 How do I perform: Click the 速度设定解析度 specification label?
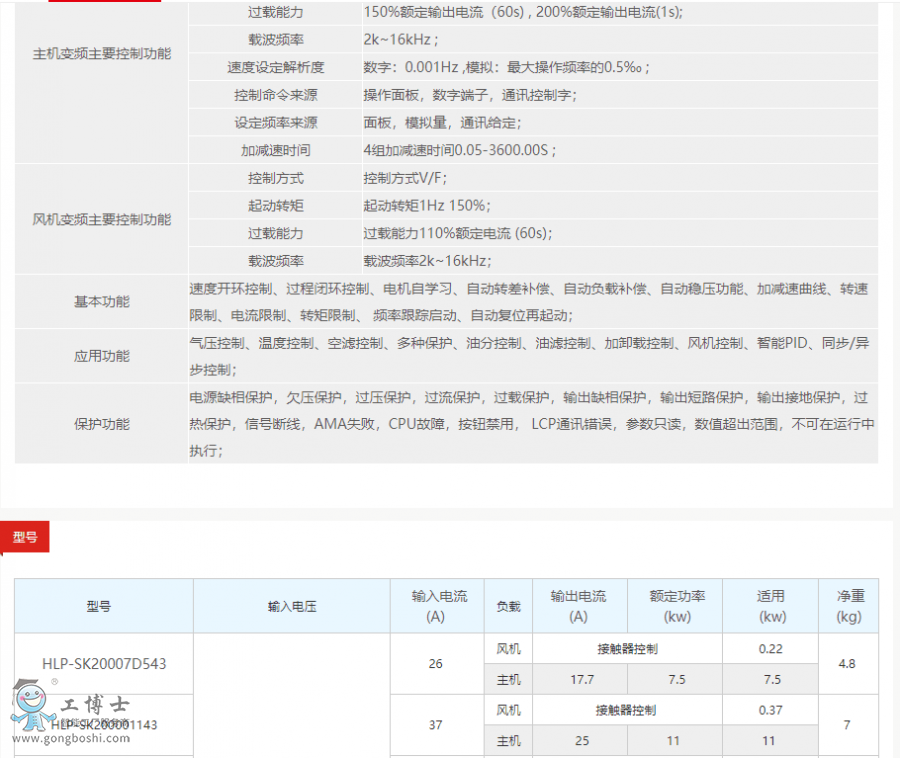tap(276, 68)
